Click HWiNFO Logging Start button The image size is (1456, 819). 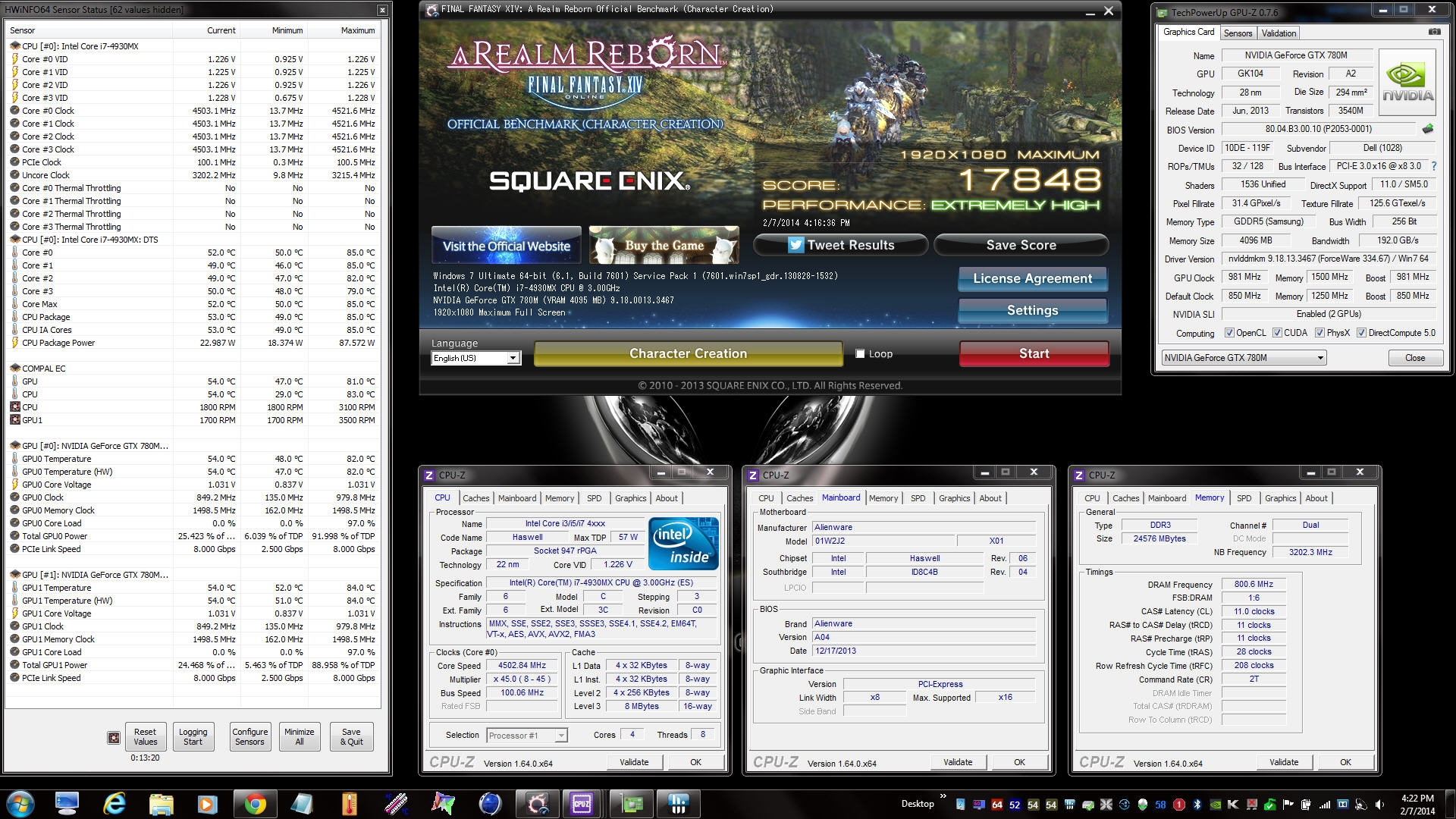[x=193, y=737]
